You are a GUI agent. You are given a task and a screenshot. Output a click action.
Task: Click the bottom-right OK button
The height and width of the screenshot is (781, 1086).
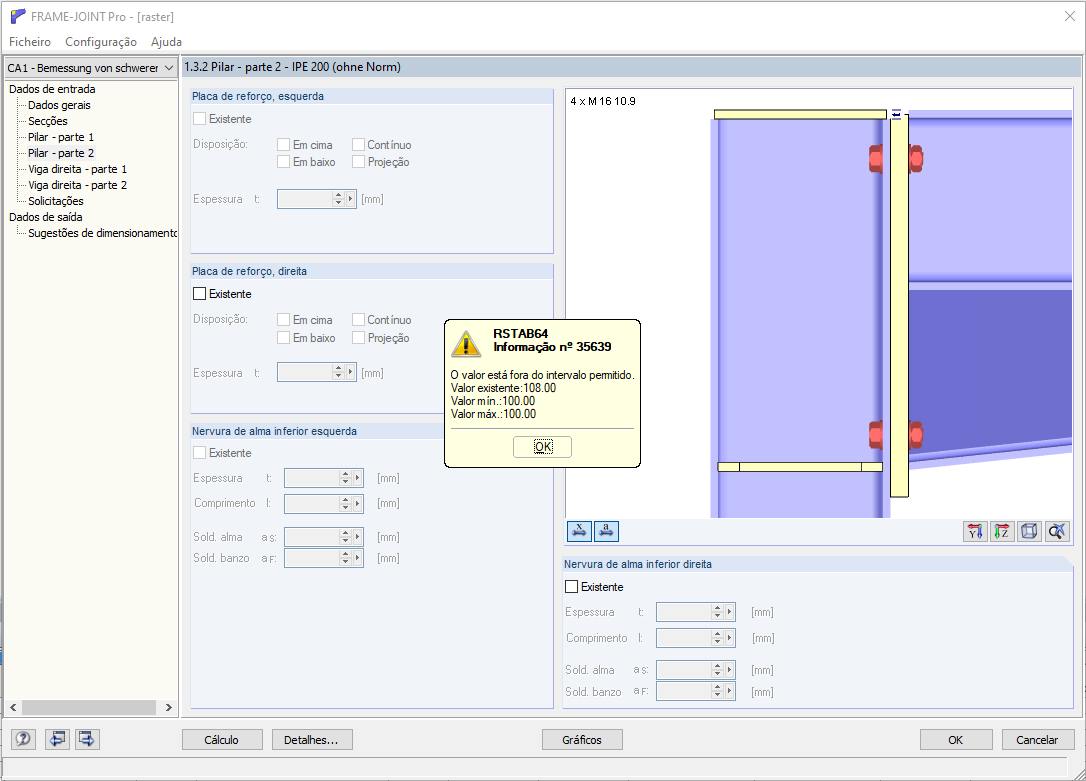(x=956, y=739)
